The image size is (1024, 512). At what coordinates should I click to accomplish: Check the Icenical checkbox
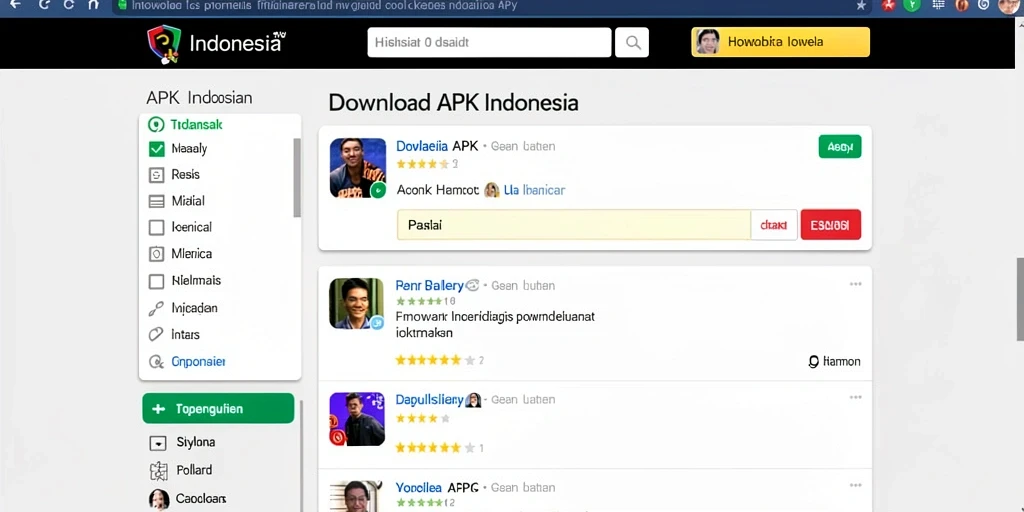[156, 227]
